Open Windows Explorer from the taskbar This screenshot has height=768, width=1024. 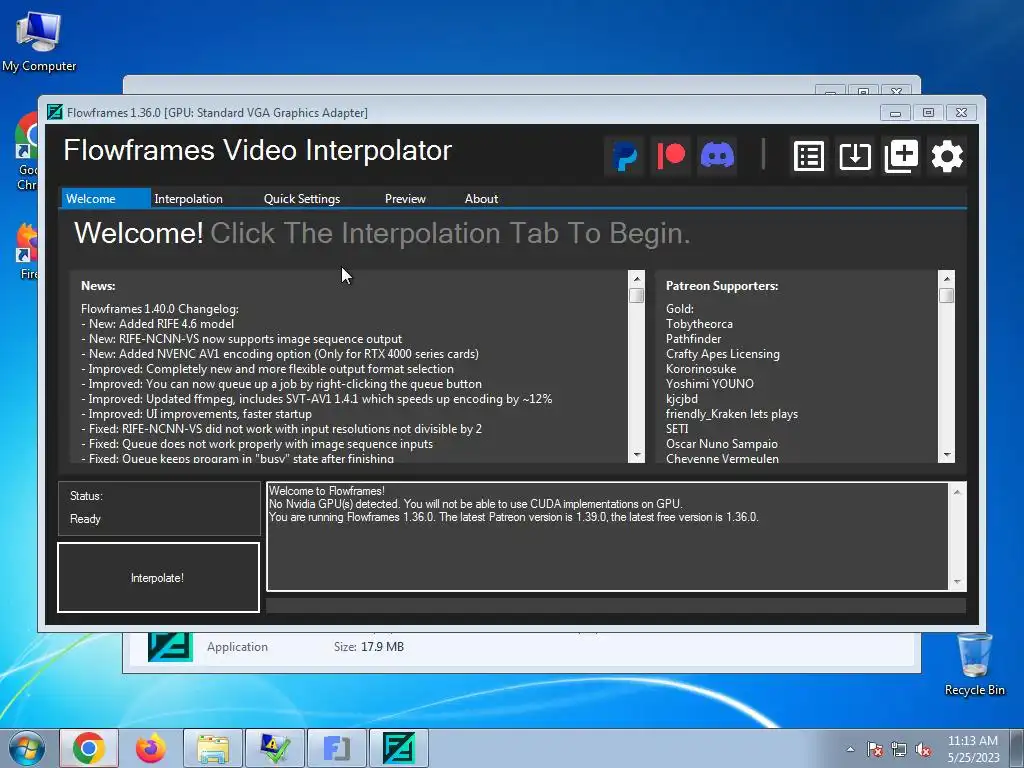[x=213, y=748]
